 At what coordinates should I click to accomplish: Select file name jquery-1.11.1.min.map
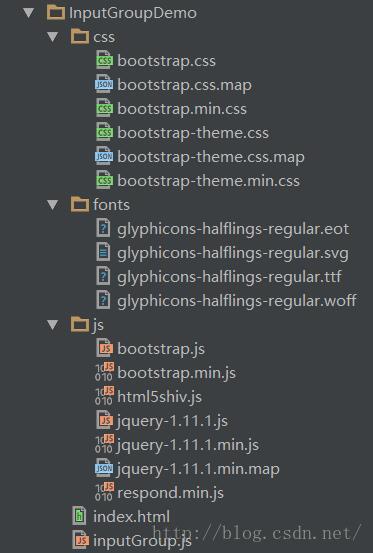198,469
